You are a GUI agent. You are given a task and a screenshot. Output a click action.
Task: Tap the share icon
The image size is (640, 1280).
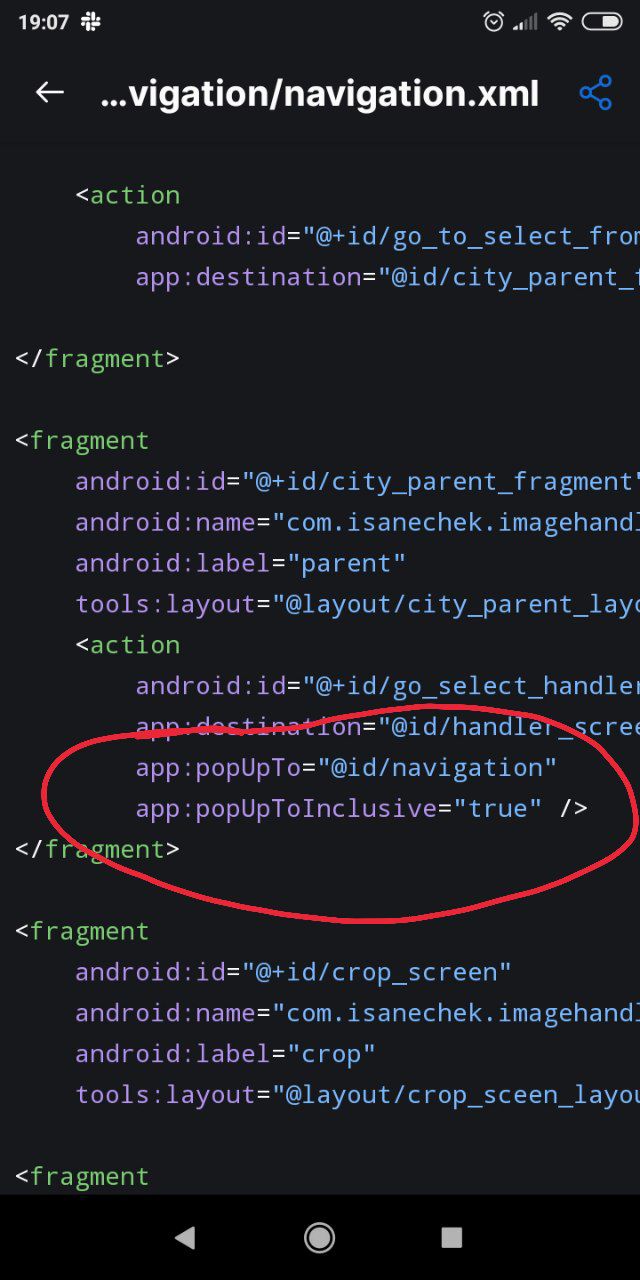595,93
